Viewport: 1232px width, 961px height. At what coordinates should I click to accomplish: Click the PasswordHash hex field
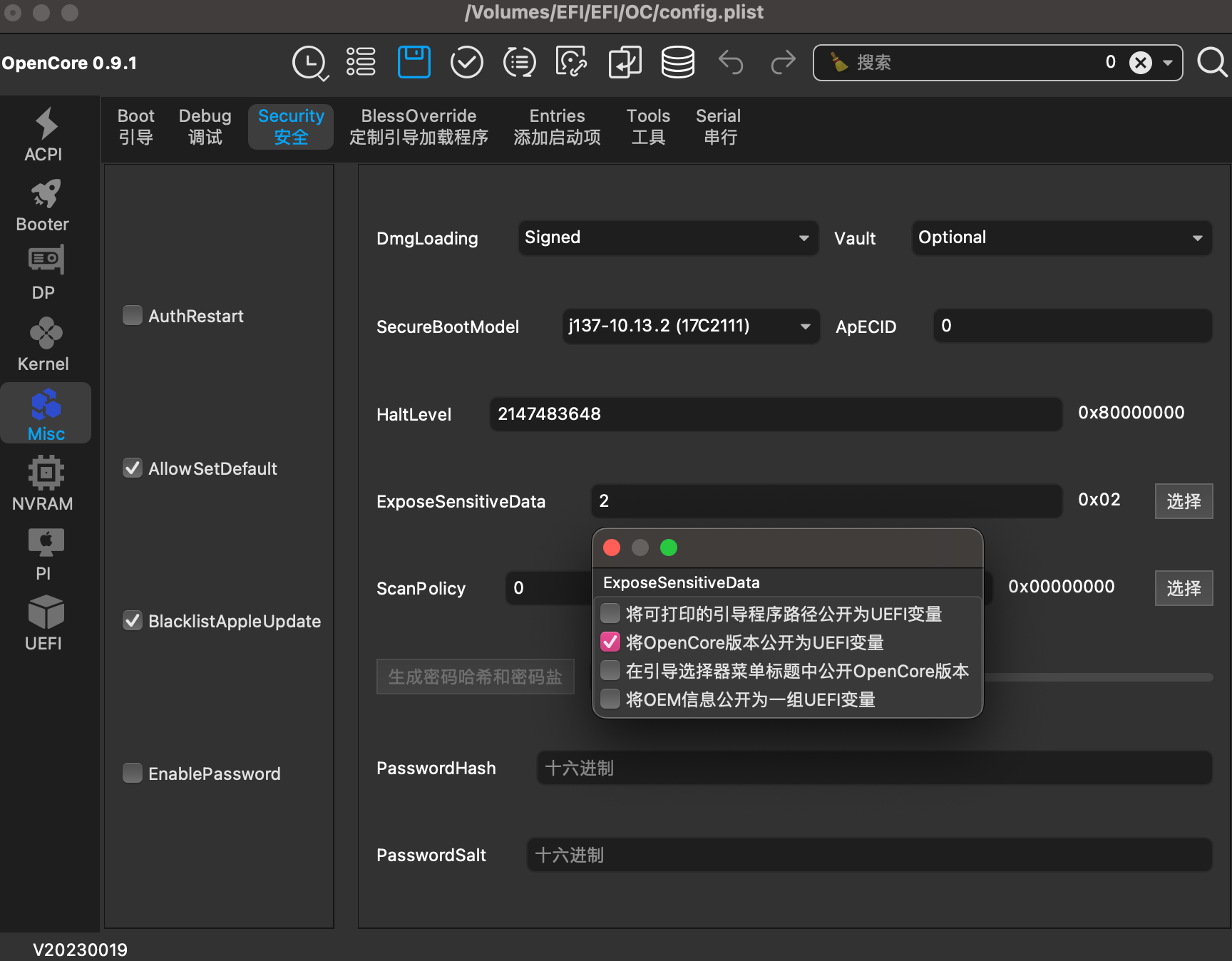(x=875, y=768)
